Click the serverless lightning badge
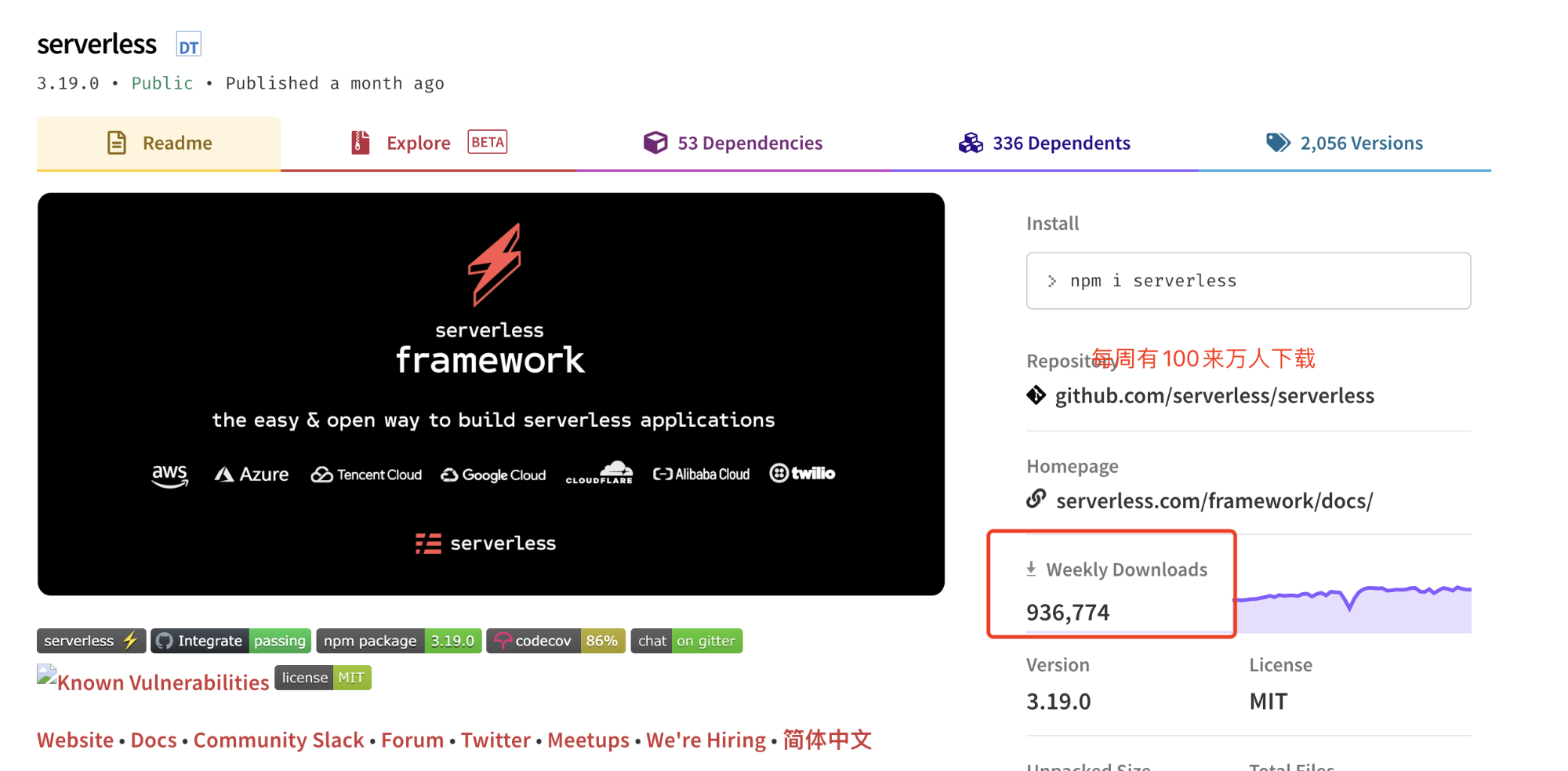Screen dimensions: 1568x771 (x=91, y=641)
